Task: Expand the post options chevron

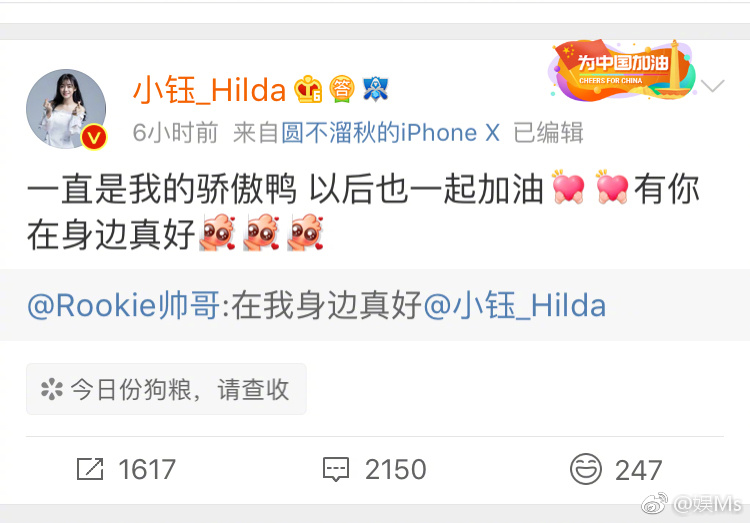Action: pyautogui.click(x=712, y=86)
